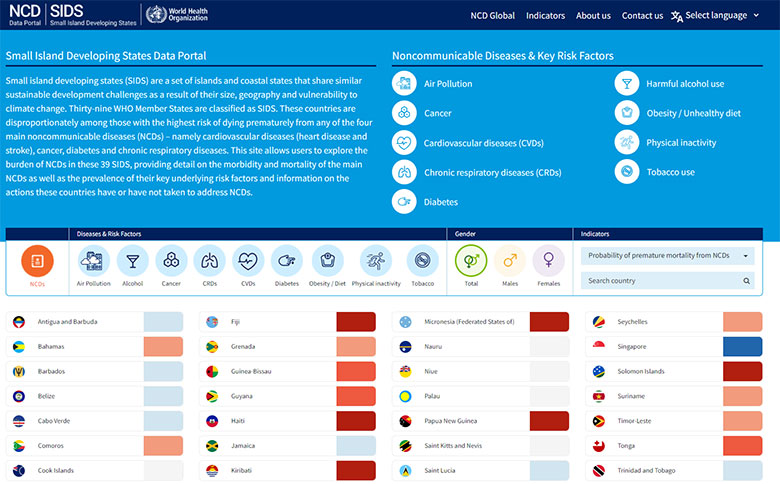The height and width of the screenshot is (484, 780).
Task: Open the Contact us menu item
Action: pyautogui.click(x=642, y=15)
